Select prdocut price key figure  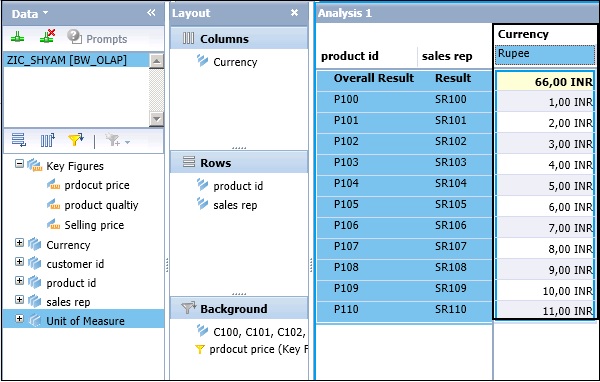tap(97, 185)
